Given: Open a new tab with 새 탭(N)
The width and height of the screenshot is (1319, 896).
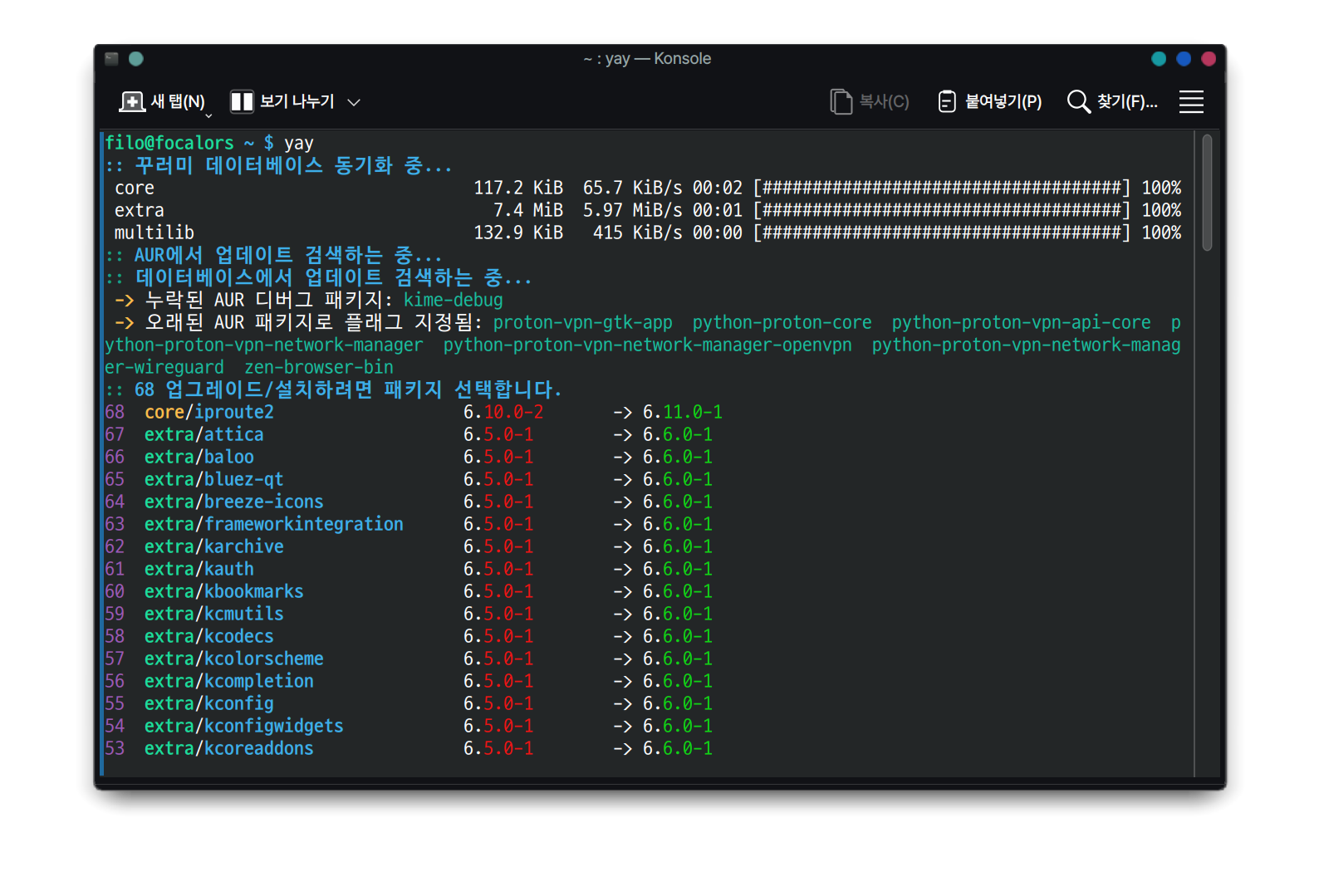Looking at the screenshot, I should (162, 101).
